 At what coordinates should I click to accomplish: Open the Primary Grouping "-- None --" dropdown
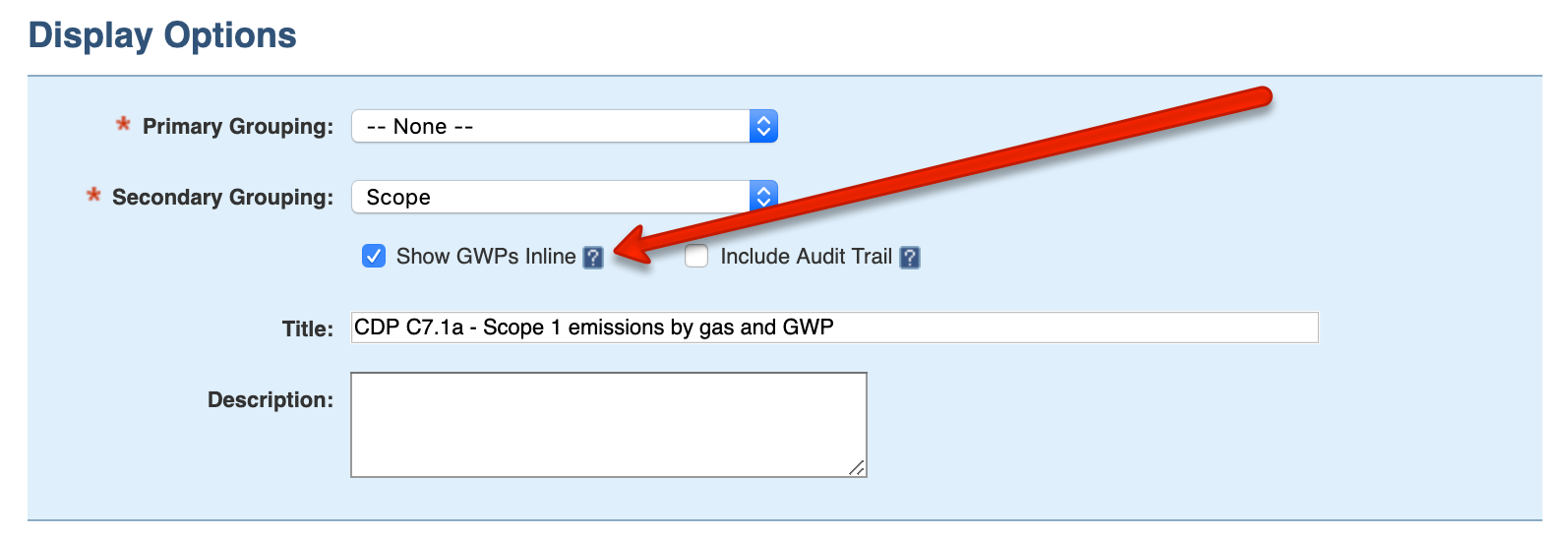pos(551,127)
